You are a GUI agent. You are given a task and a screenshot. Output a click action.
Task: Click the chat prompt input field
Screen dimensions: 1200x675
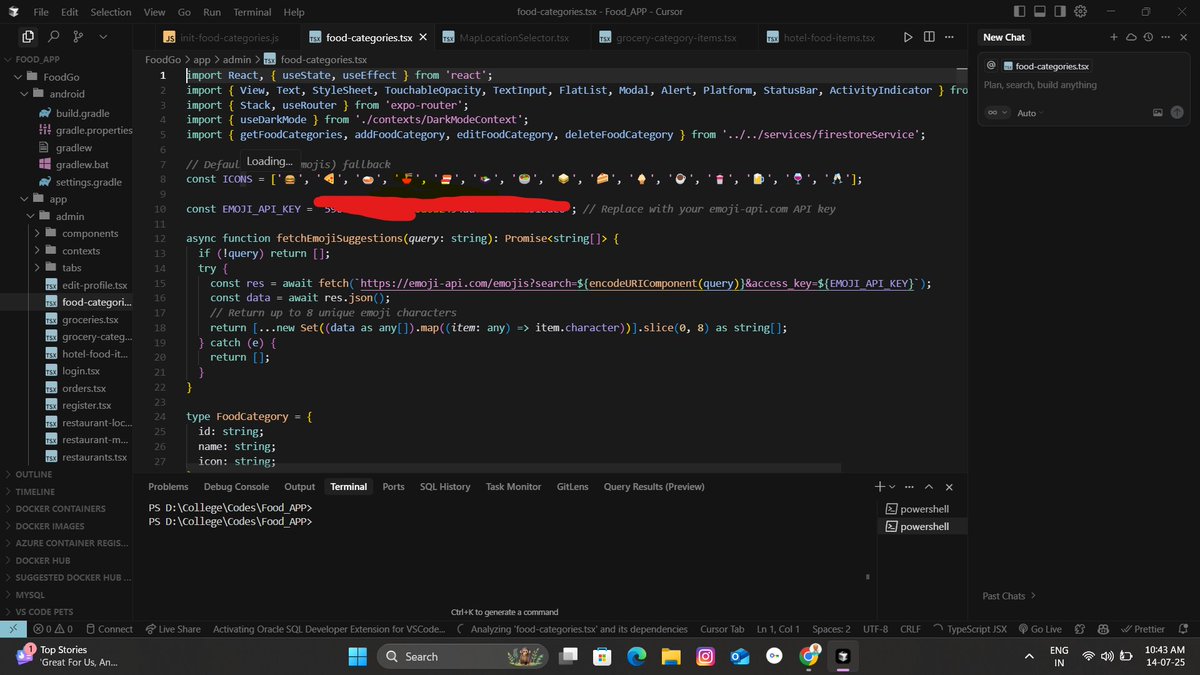pyautogui.click(x=1084, y=85)
